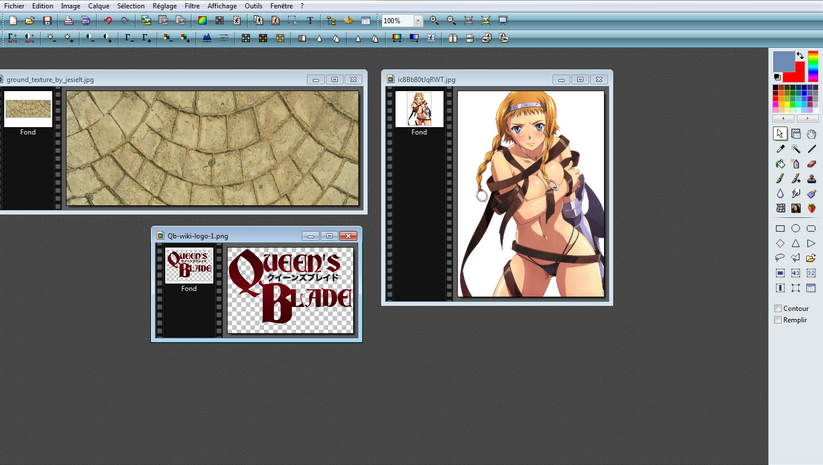Maximize the Qb-wiki-logo-1.png window
The image size is (823, 465).
(x=329, y=236)
